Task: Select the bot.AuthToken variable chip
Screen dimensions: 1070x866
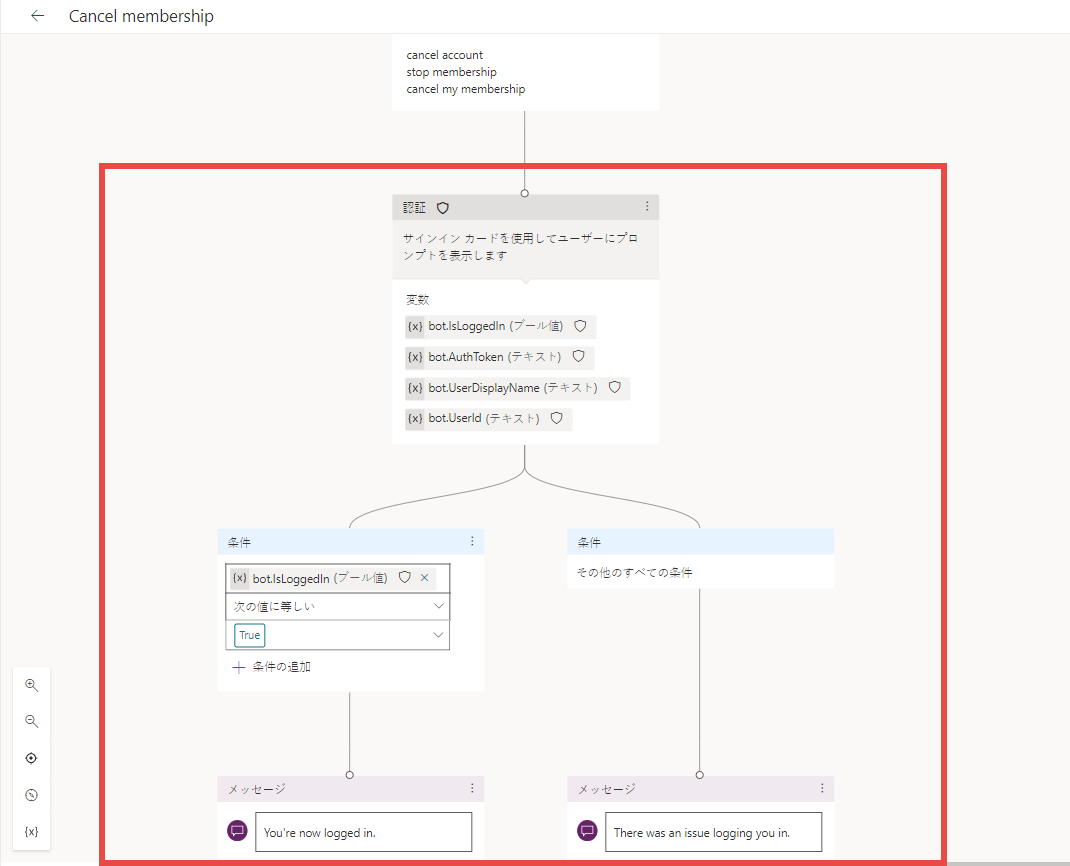Action: (x=500, y=357)
